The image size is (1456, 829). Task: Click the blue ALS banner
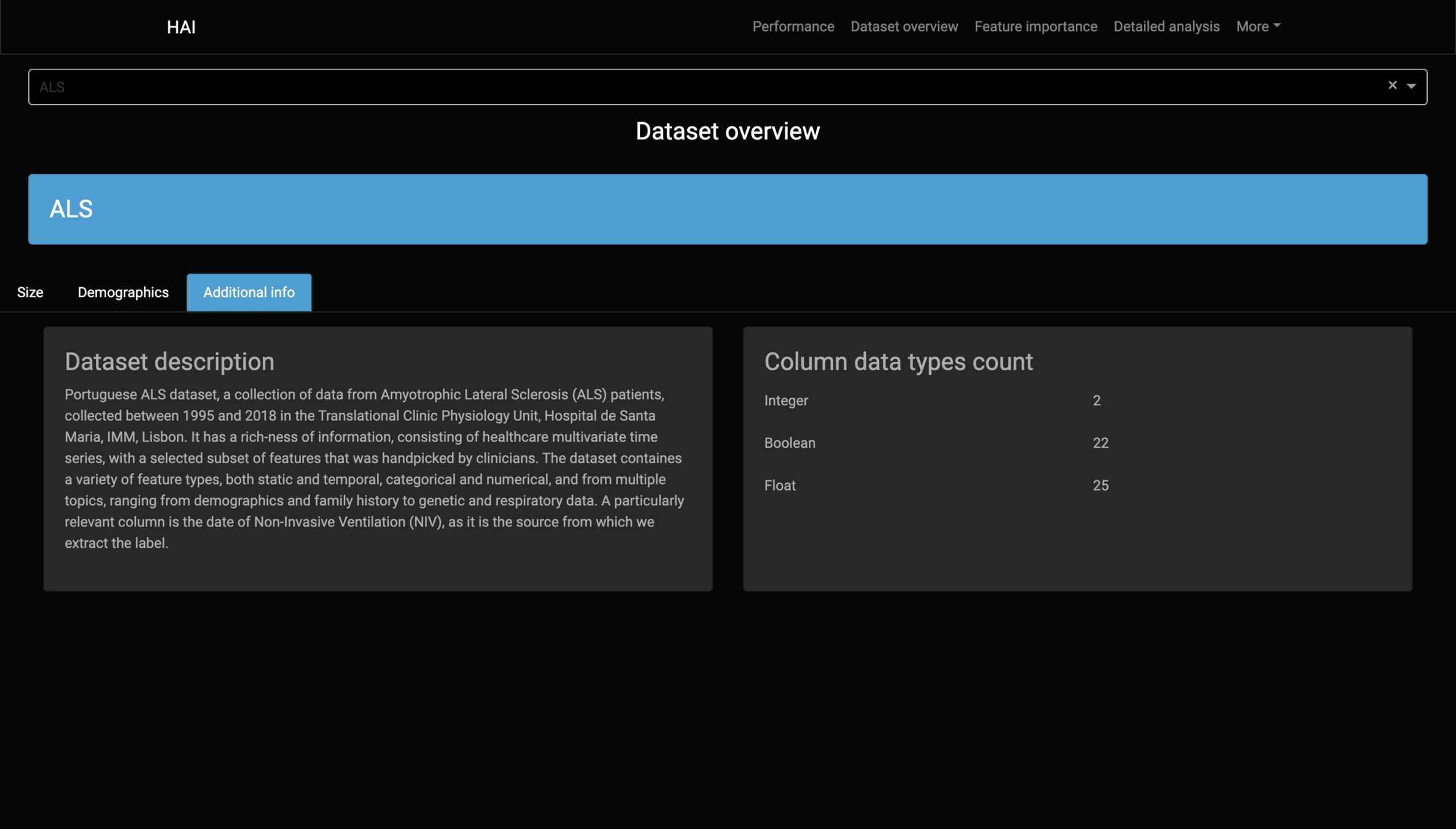pyautogui.click(x=727, y=209)
